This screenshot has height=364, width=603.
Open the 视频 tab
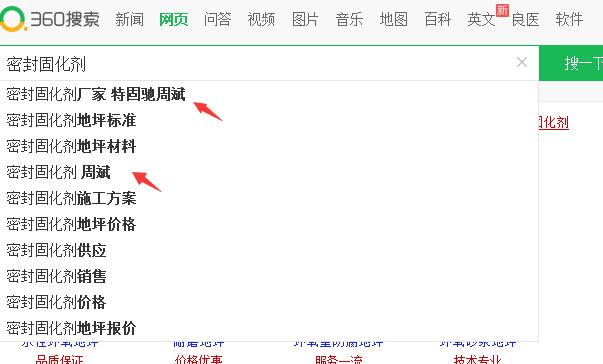click(x=262, y=19)
